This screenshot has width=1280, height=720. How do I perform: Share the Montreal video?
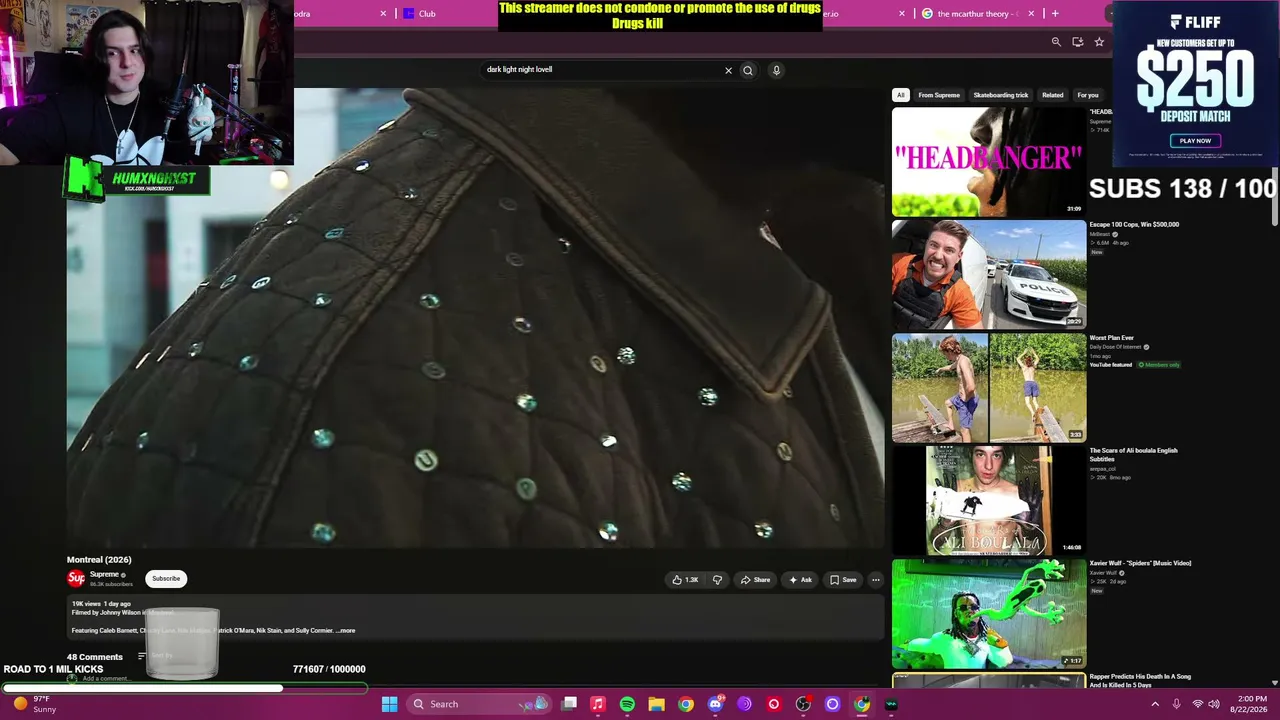coord(756,580)
